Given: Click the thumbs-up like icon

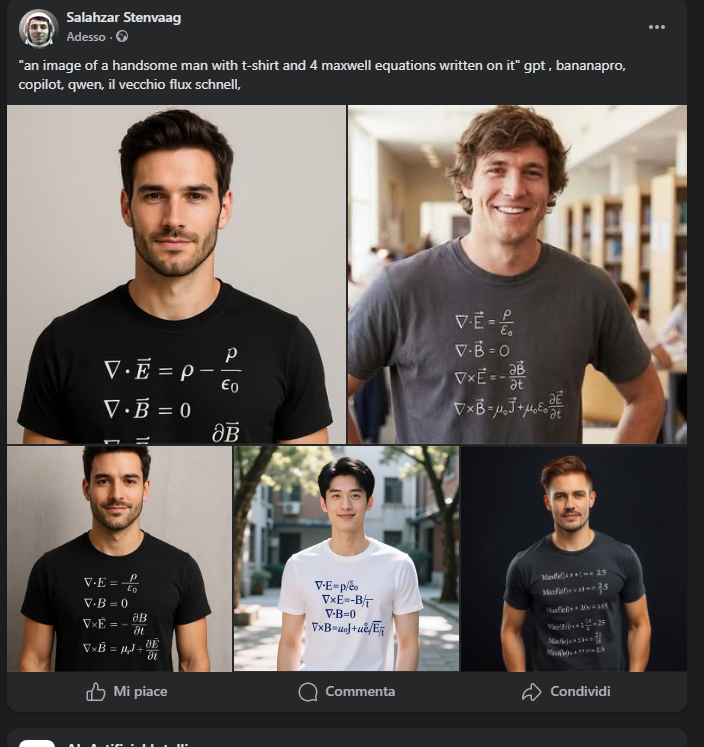Looking at the screenshot, I should pos(96,691).
